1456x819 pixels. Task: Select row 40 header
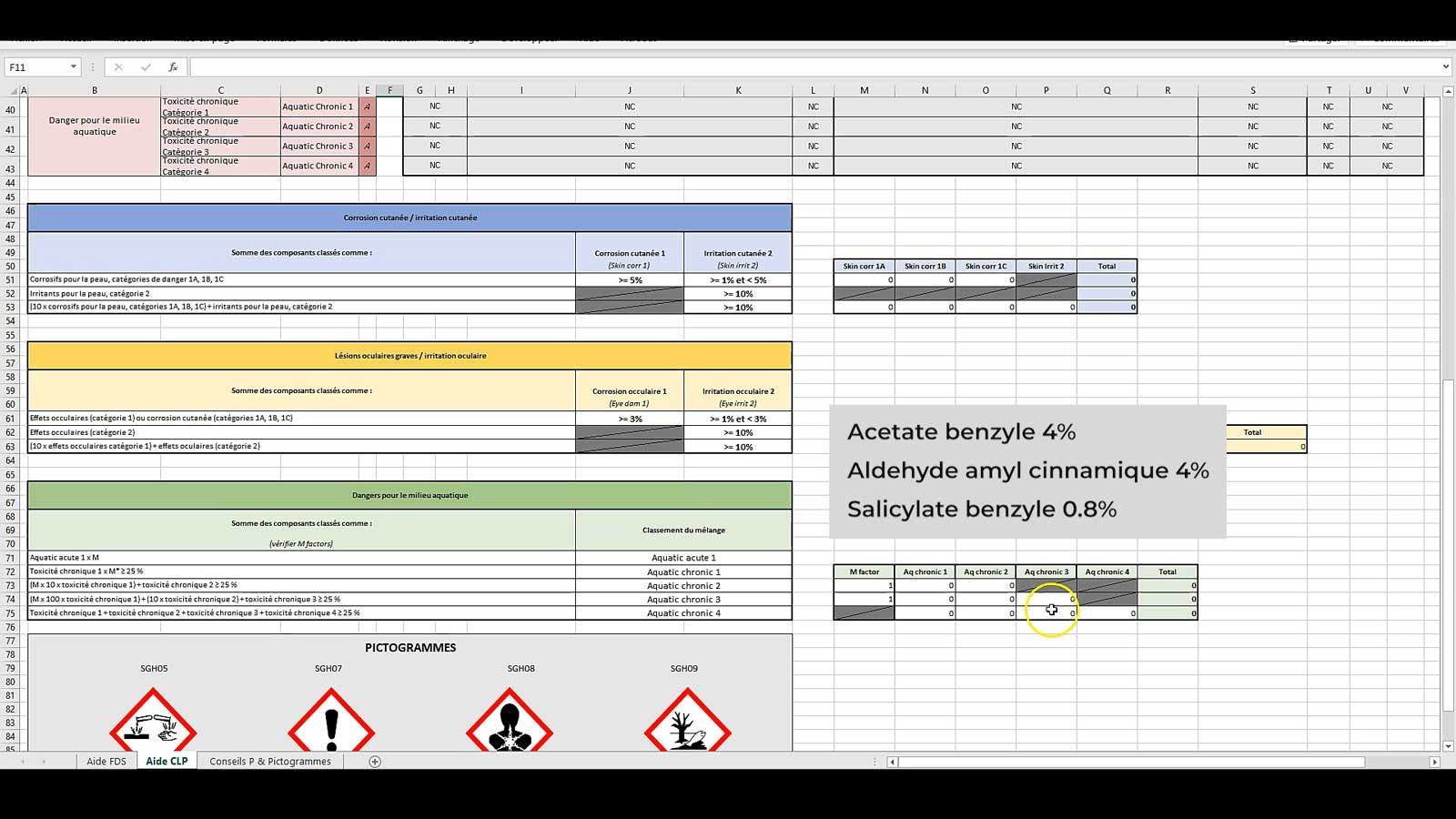tap(11, 109)
